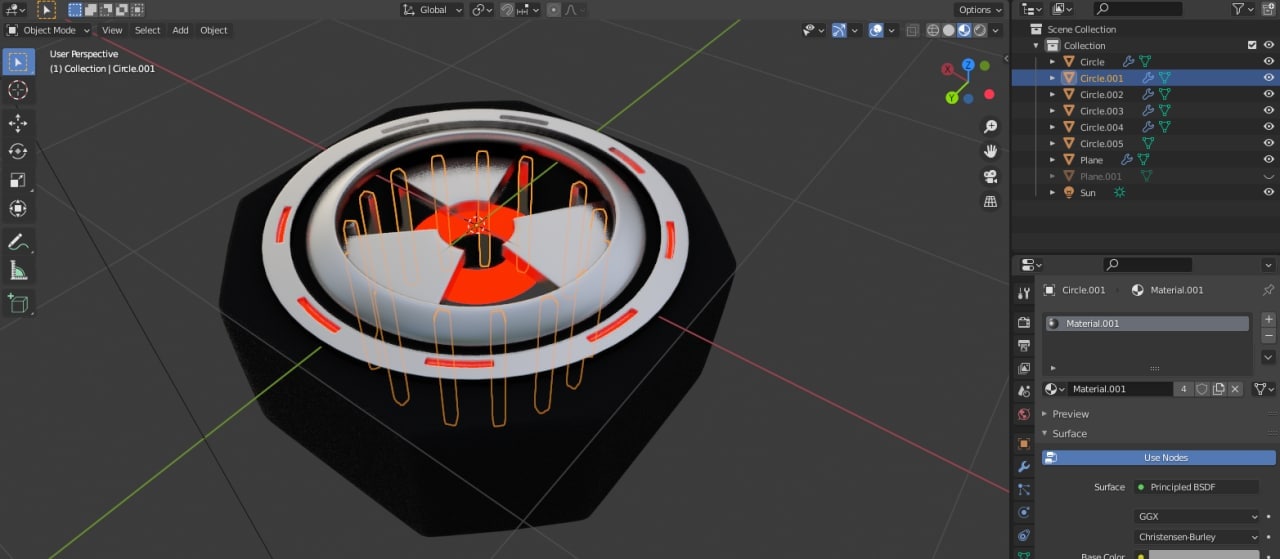This screenshot has height=559, width=1280.
Task: Open the Tool properties tab
Action: coord(1023,293)
